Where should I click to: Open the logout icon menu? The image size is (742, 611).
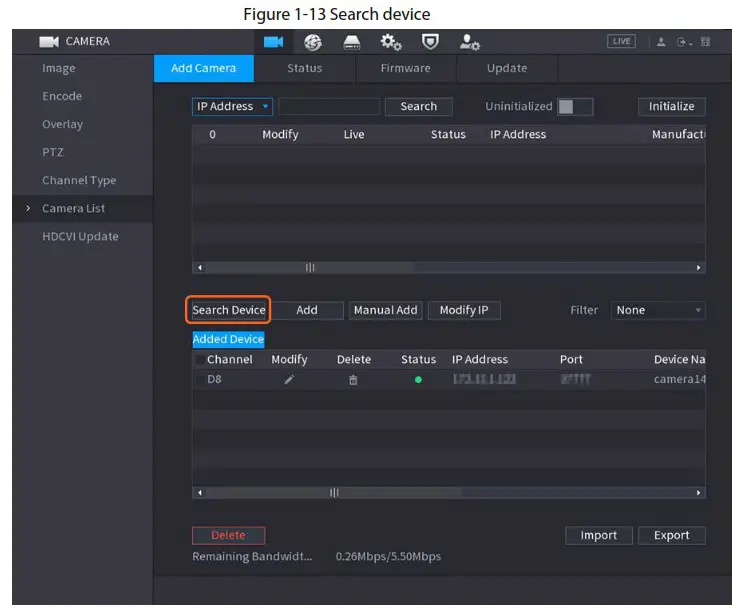point(684,42)
